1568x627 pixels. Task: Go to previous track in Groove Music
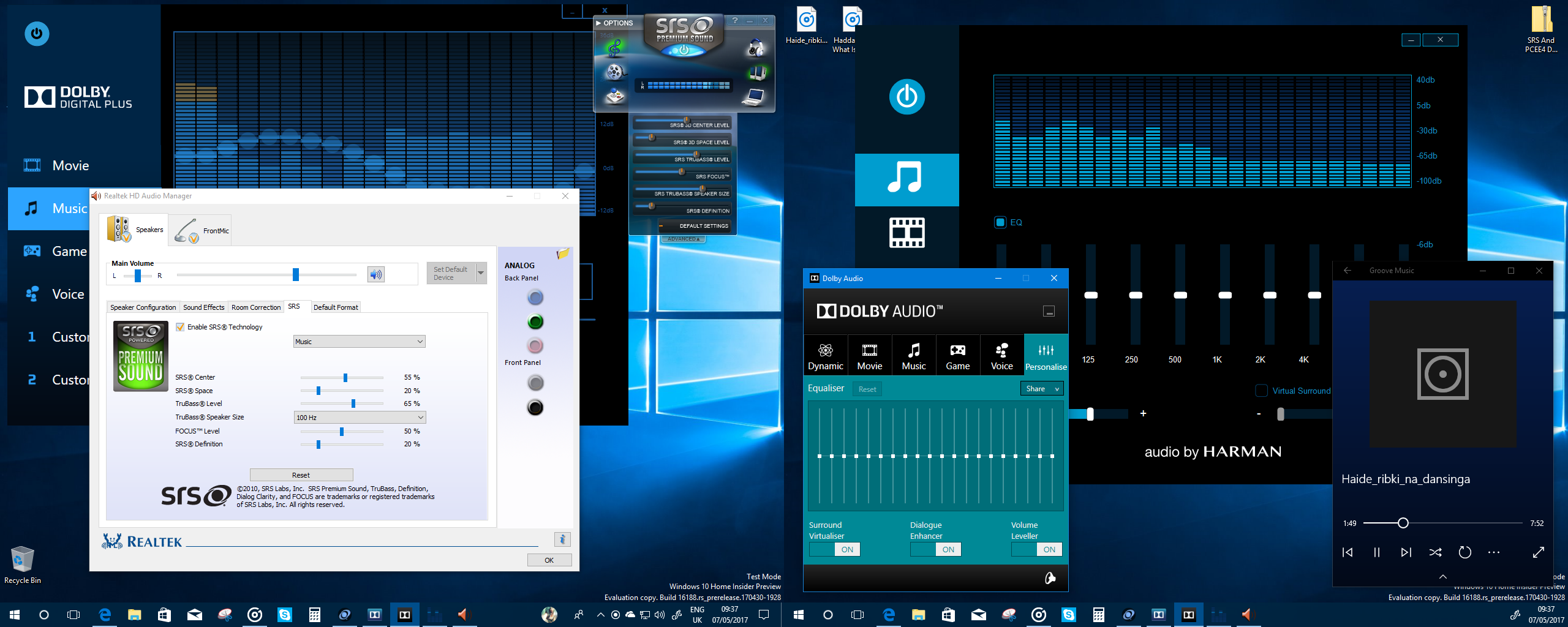click(1347, 552)
